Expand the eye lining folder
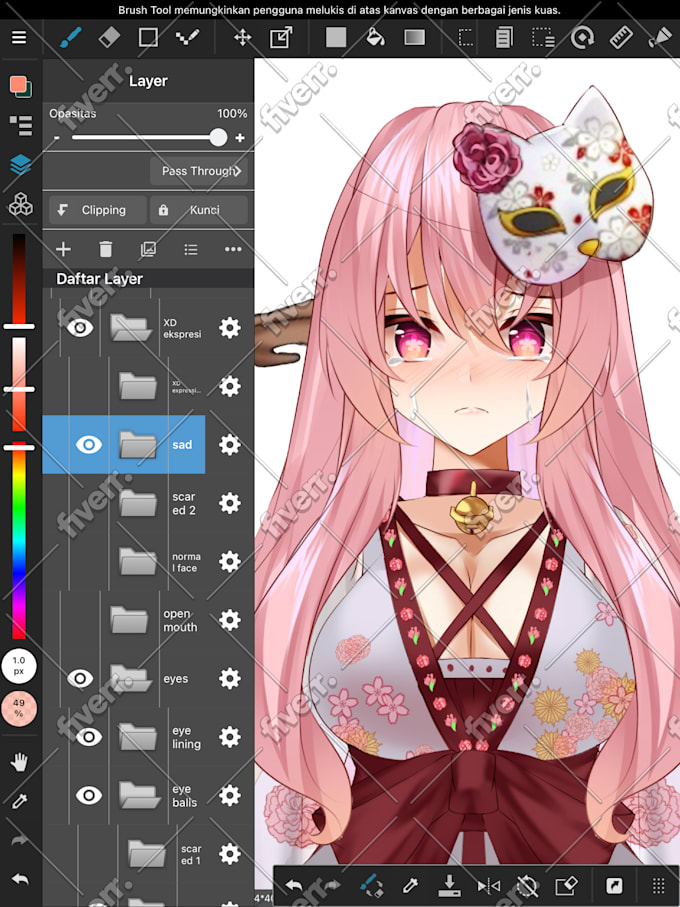This screenshot has height=907, width=680. click(x=138, y=737)
